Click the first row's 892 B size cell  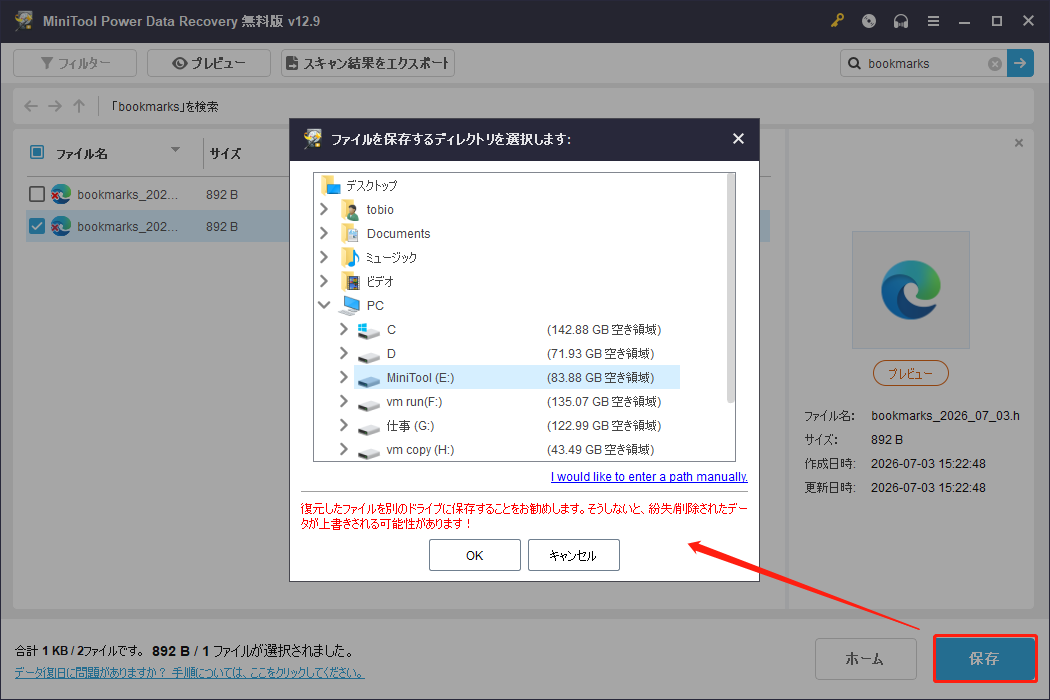[x=222, y=195]
